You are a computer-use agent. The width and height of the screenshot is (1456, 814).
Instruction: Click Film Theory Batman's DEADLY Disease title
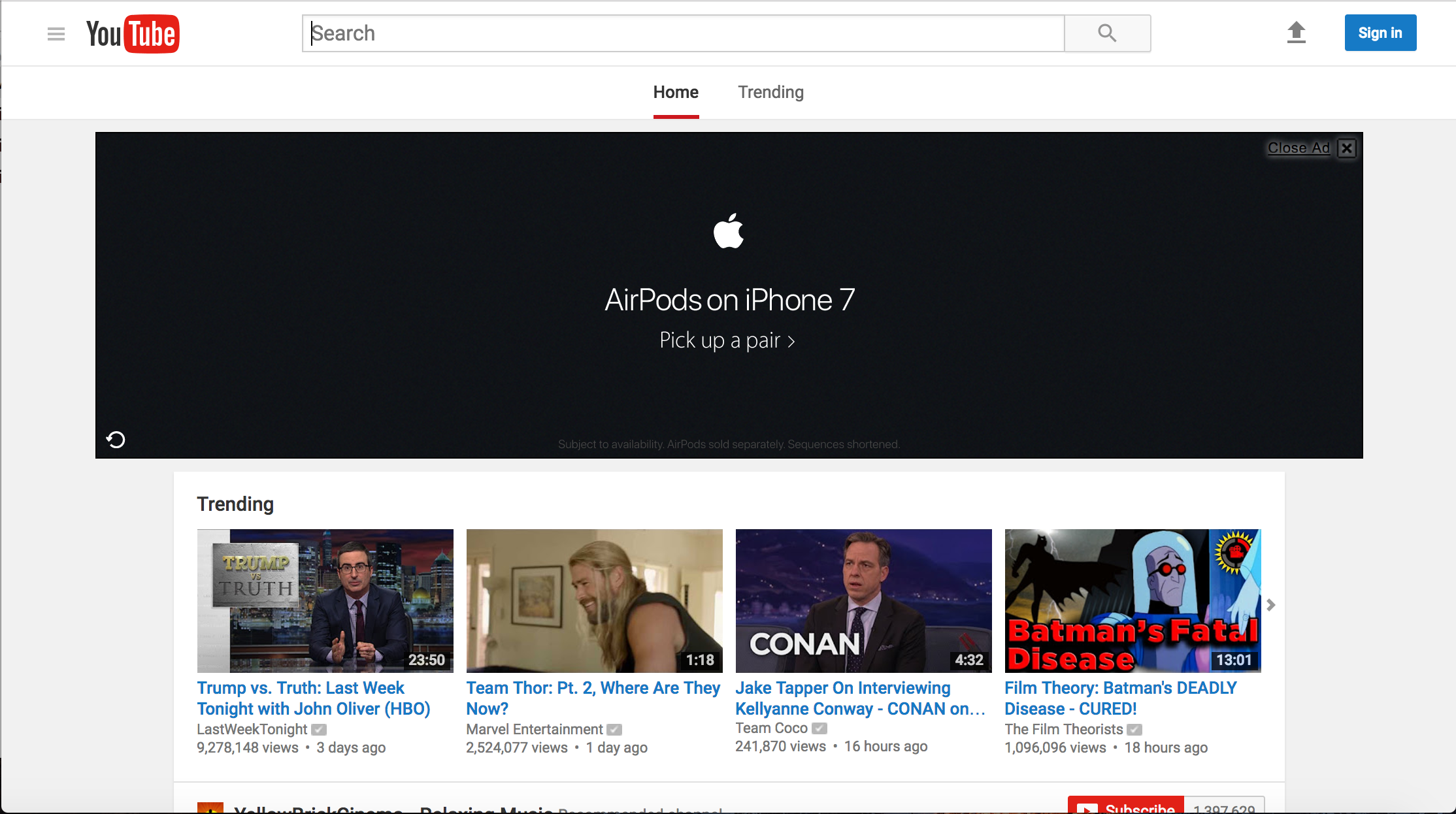pos(1121,698)
